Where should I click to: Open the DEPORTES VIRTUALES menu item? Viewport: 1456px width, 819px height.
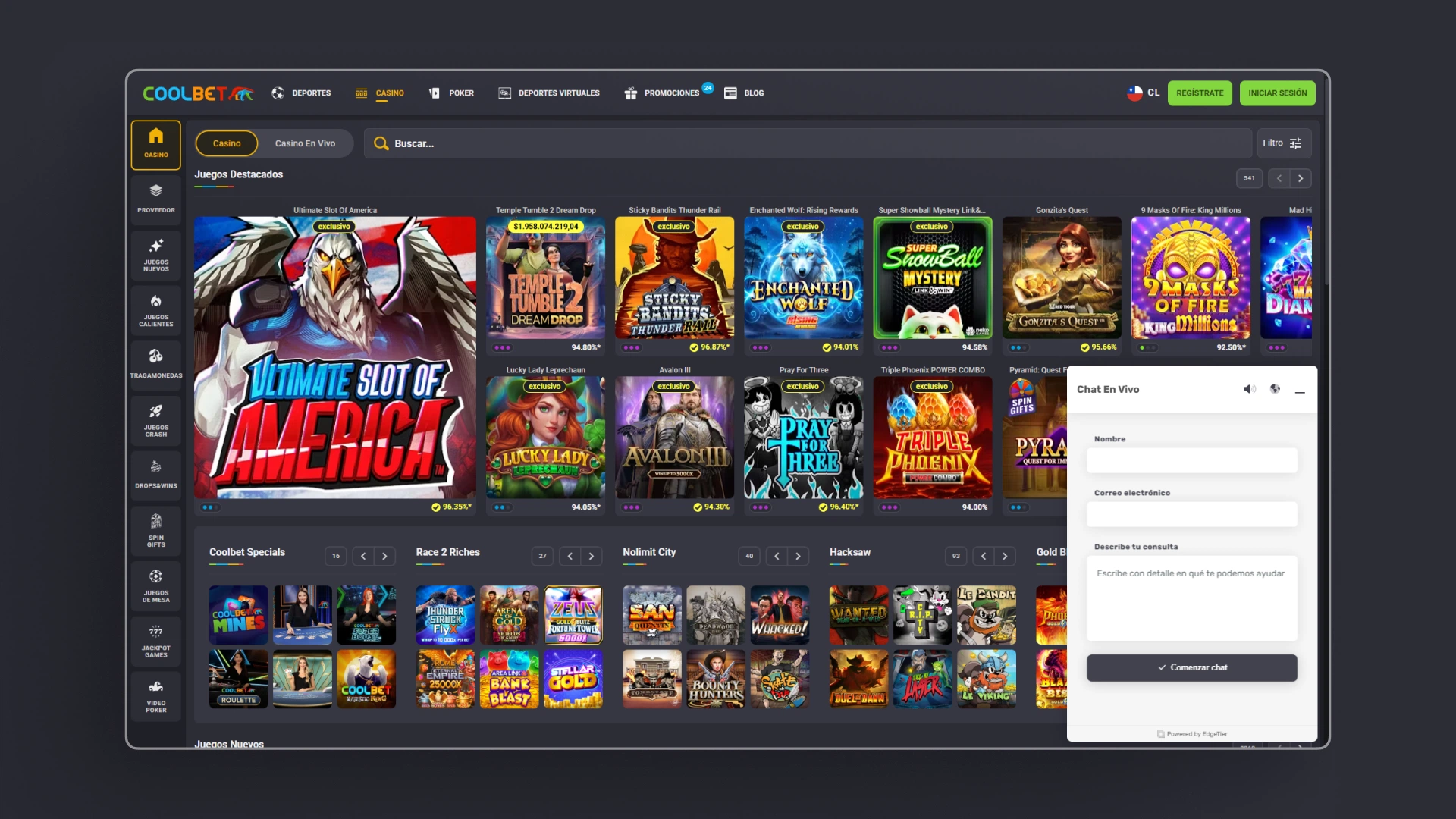pos(559,93)
